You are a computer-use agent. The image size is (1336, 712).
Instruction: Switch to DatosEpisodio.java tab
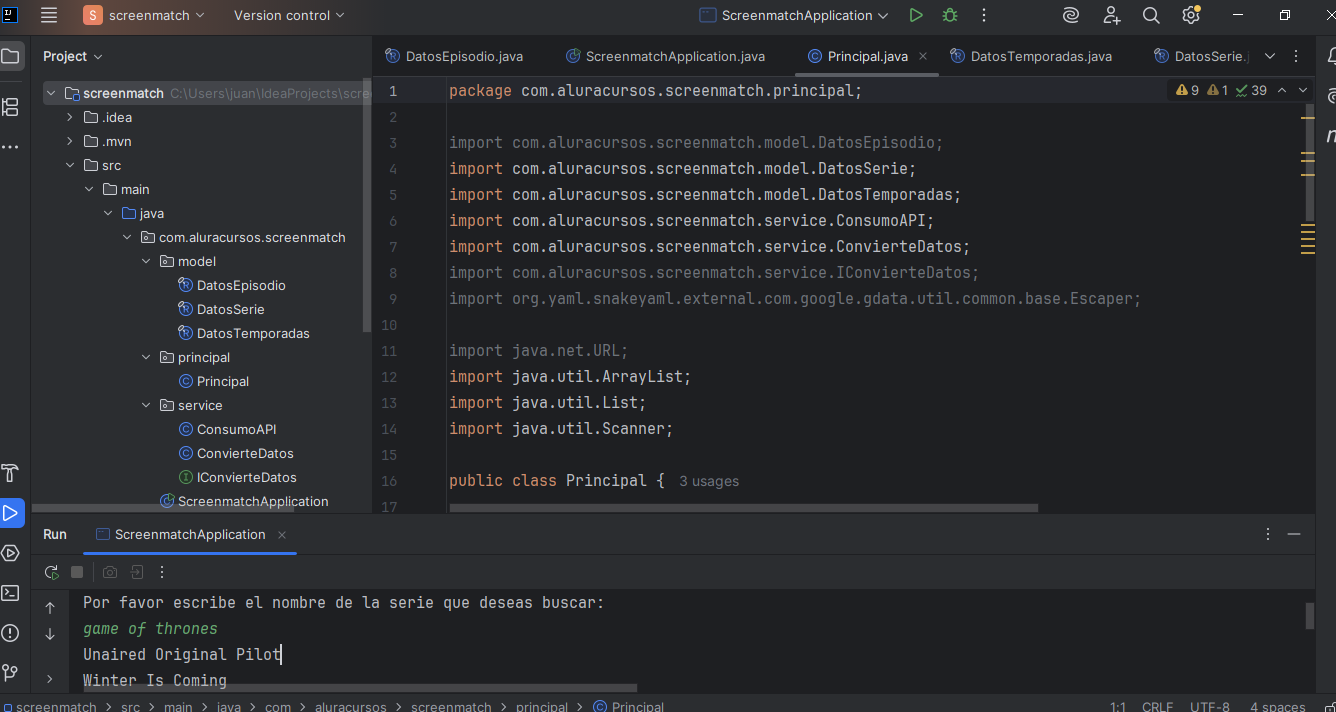(454, 56)
